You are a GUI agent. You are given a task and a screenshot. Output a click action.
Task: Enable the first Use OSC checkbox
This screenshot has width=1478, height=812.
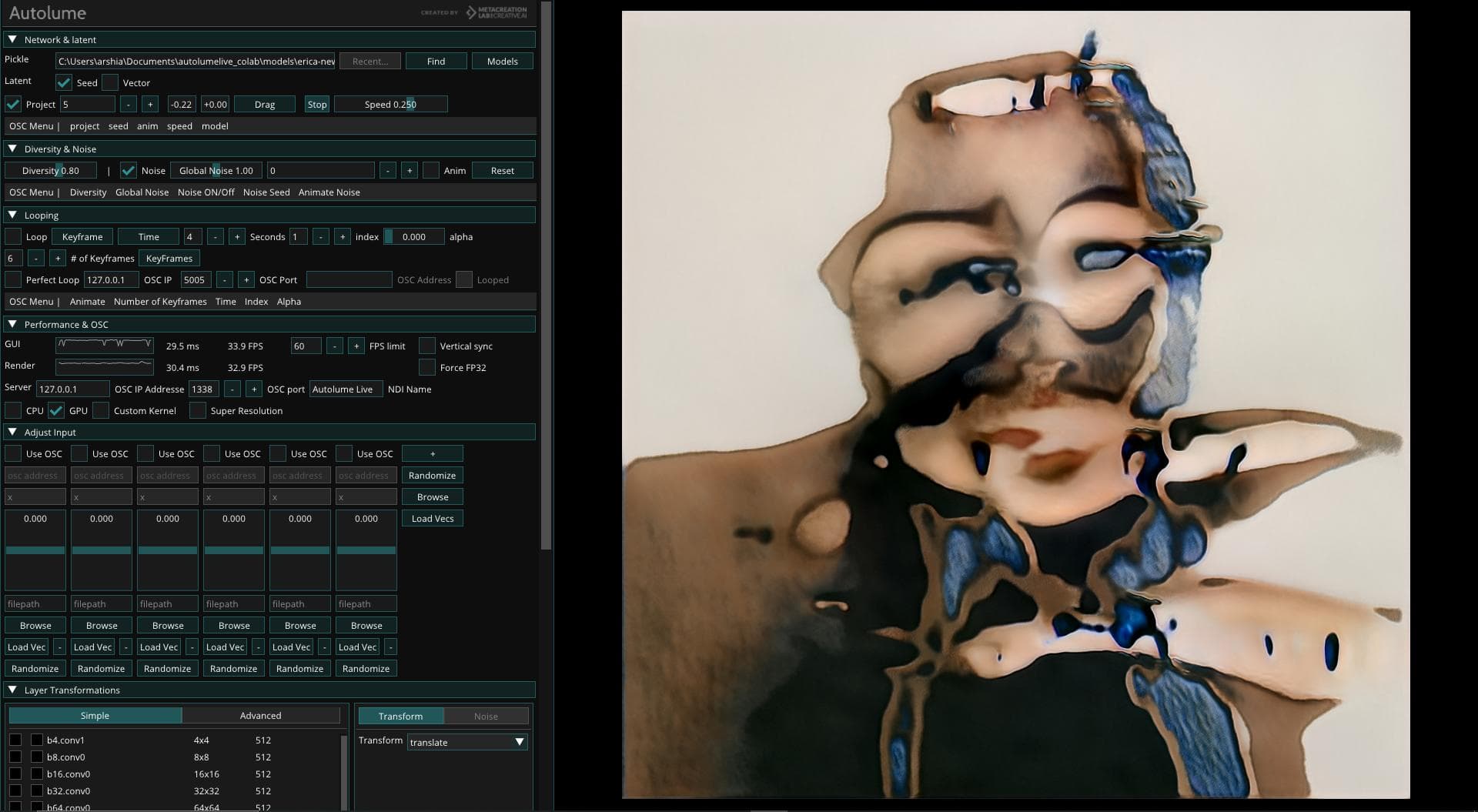coord(13,453)
